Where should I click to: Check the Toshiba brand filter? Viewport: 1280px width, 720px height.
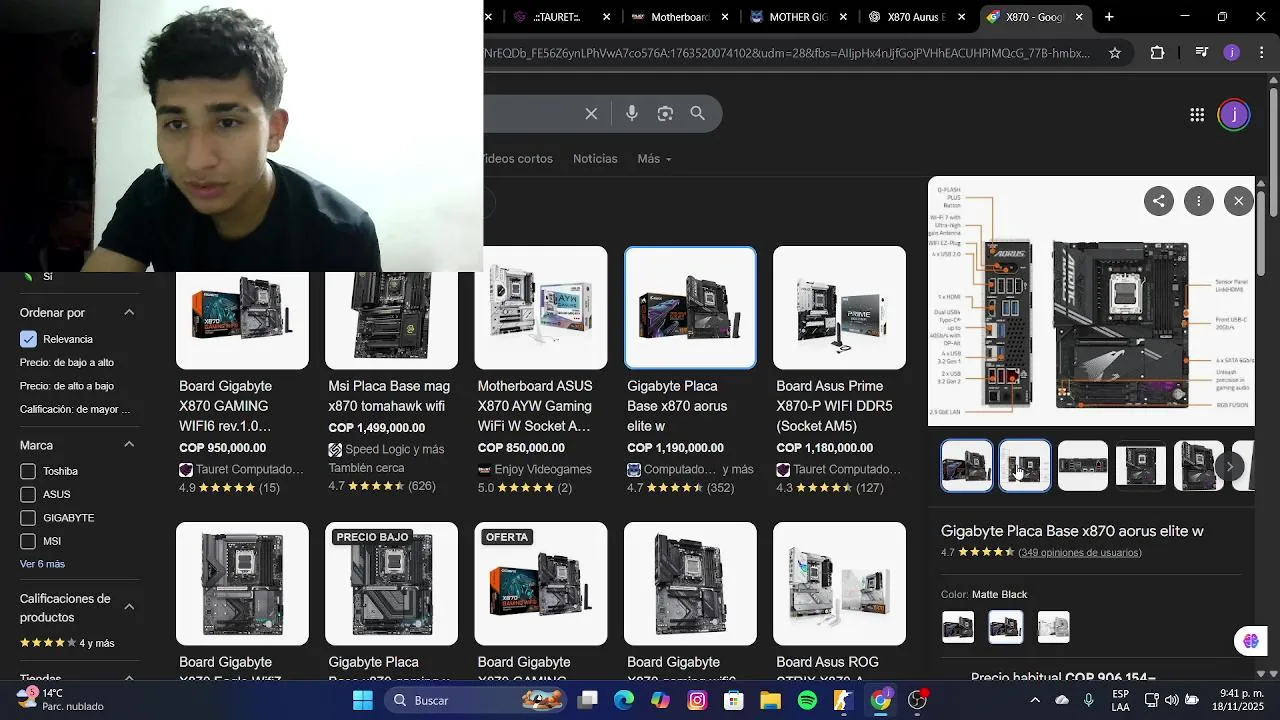(x=28, y=471)
